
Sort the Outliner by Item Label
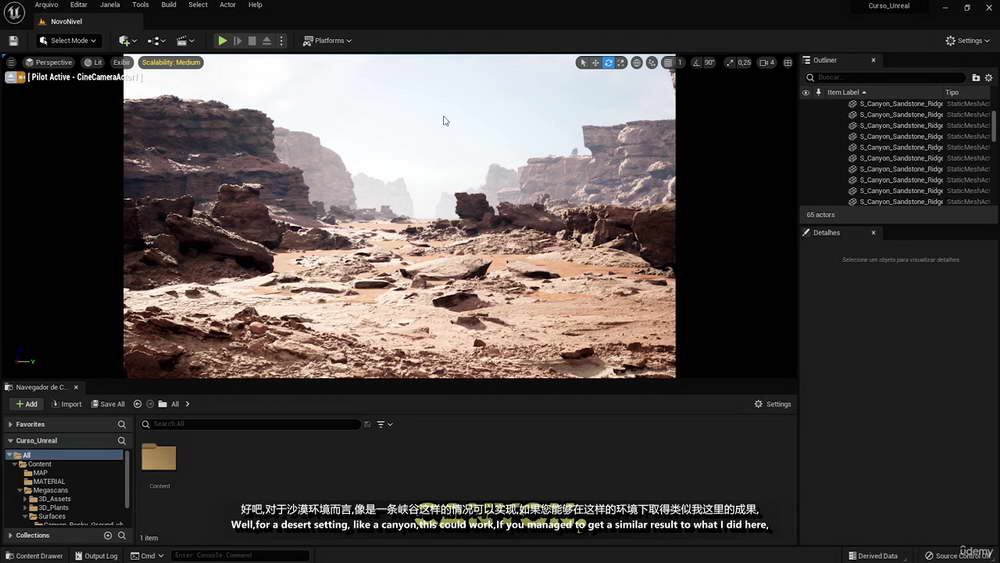point(846,92)
